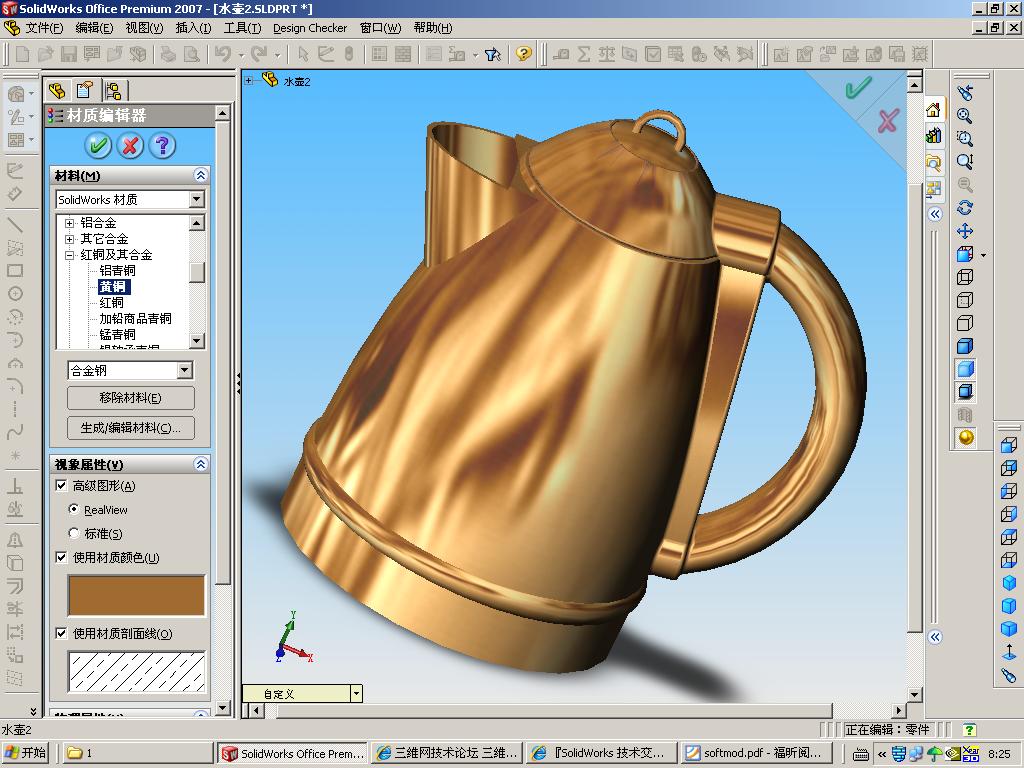Viewport: 1024px width, 768px height.
Task: Select 加铅商品青铜 material in the tree
Action: pyautogui.click(x=135, y=318)
